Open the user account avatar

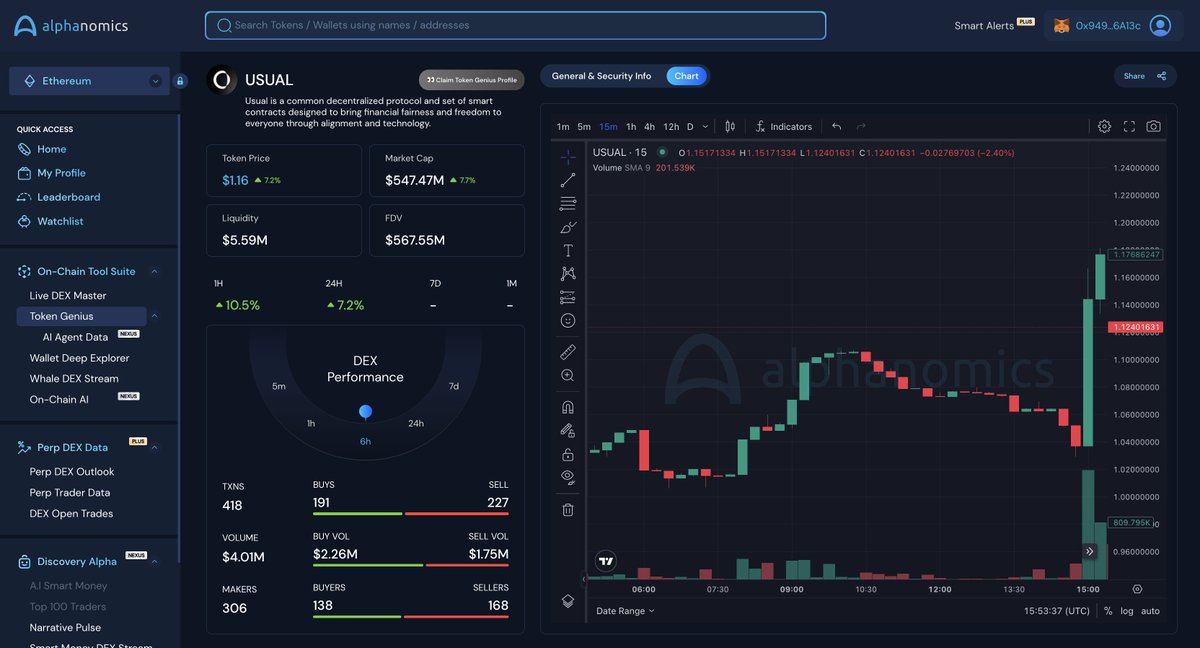tap(1160, 26)
